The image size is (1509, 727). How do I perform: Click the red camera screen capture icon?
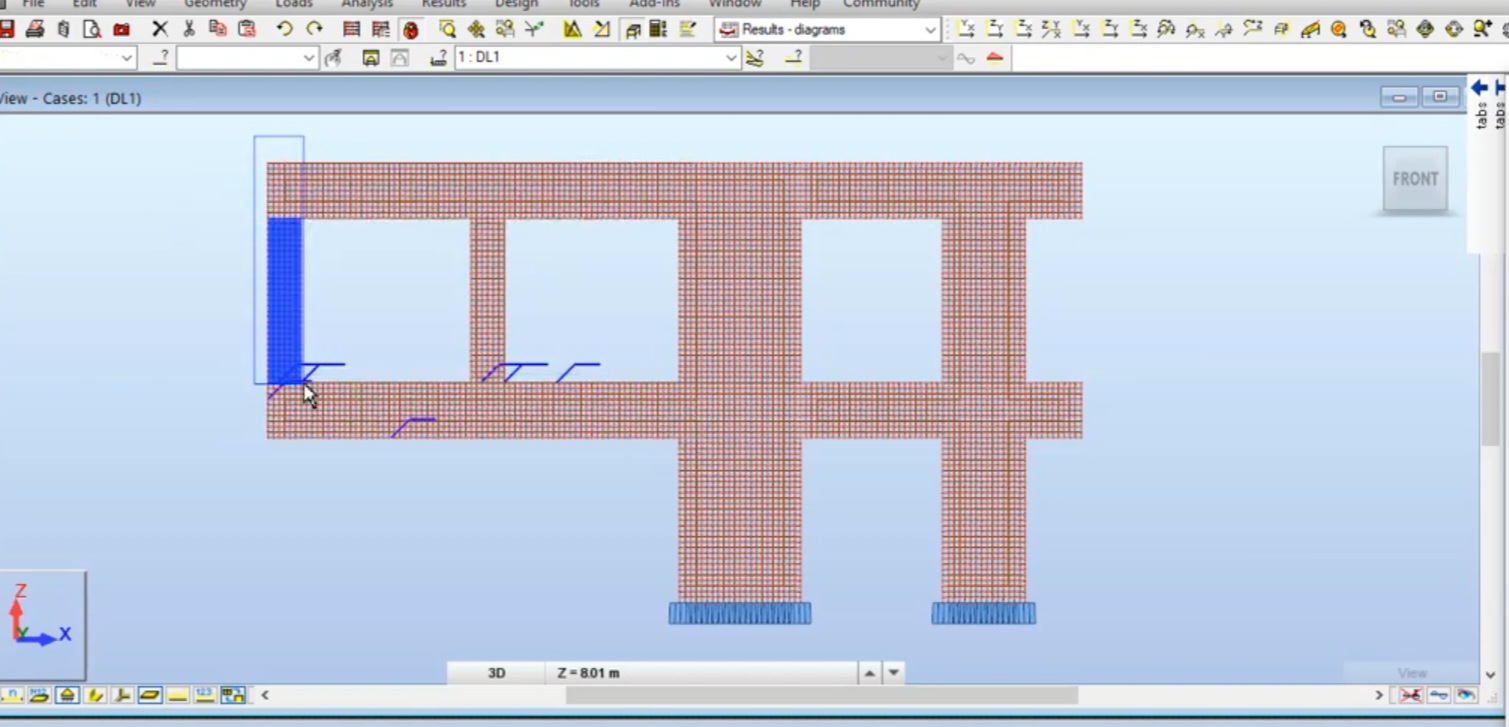[121, 29]
